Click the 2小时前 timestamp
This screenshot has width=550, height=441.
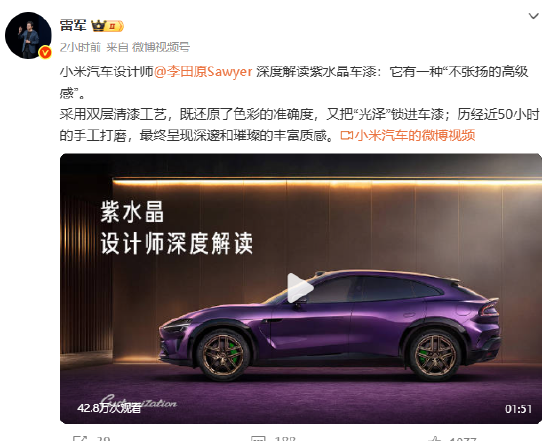click(x=80, y=47)
